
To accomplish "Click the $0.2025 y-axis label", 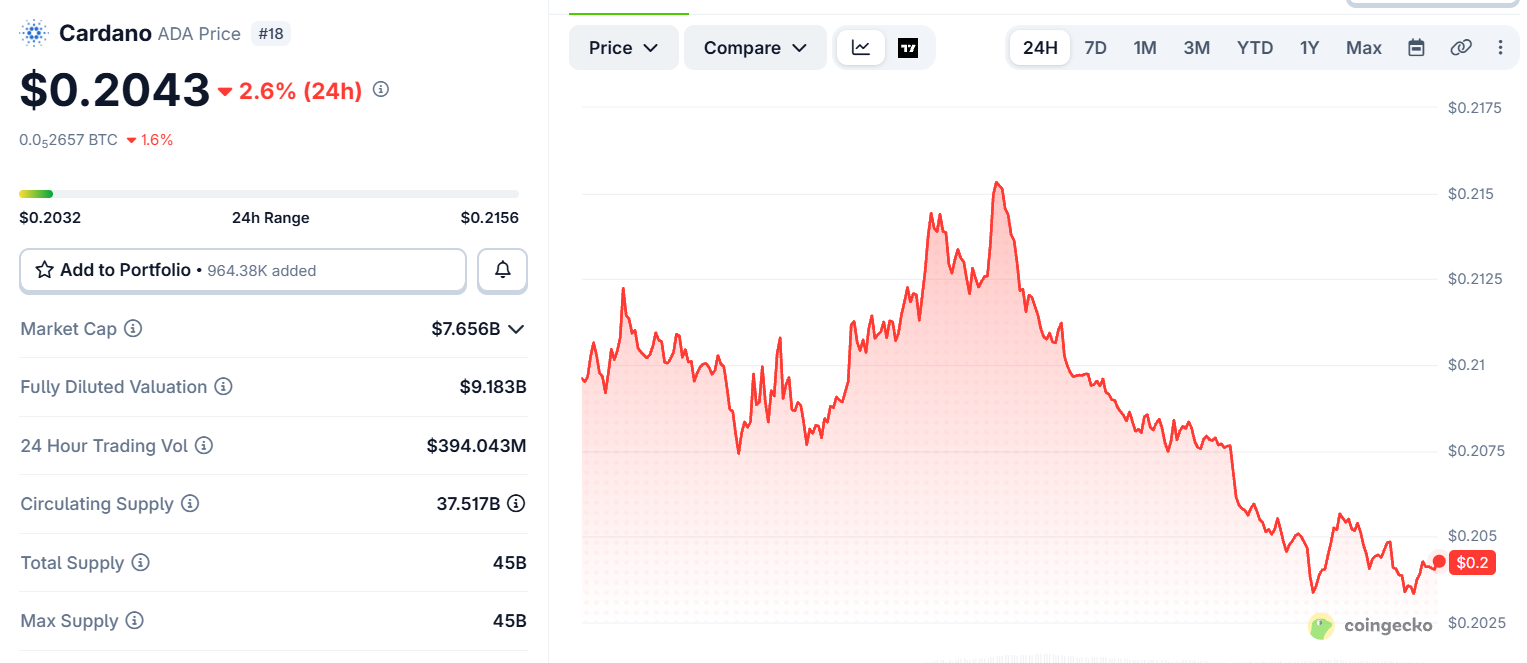I will 1475,623.
